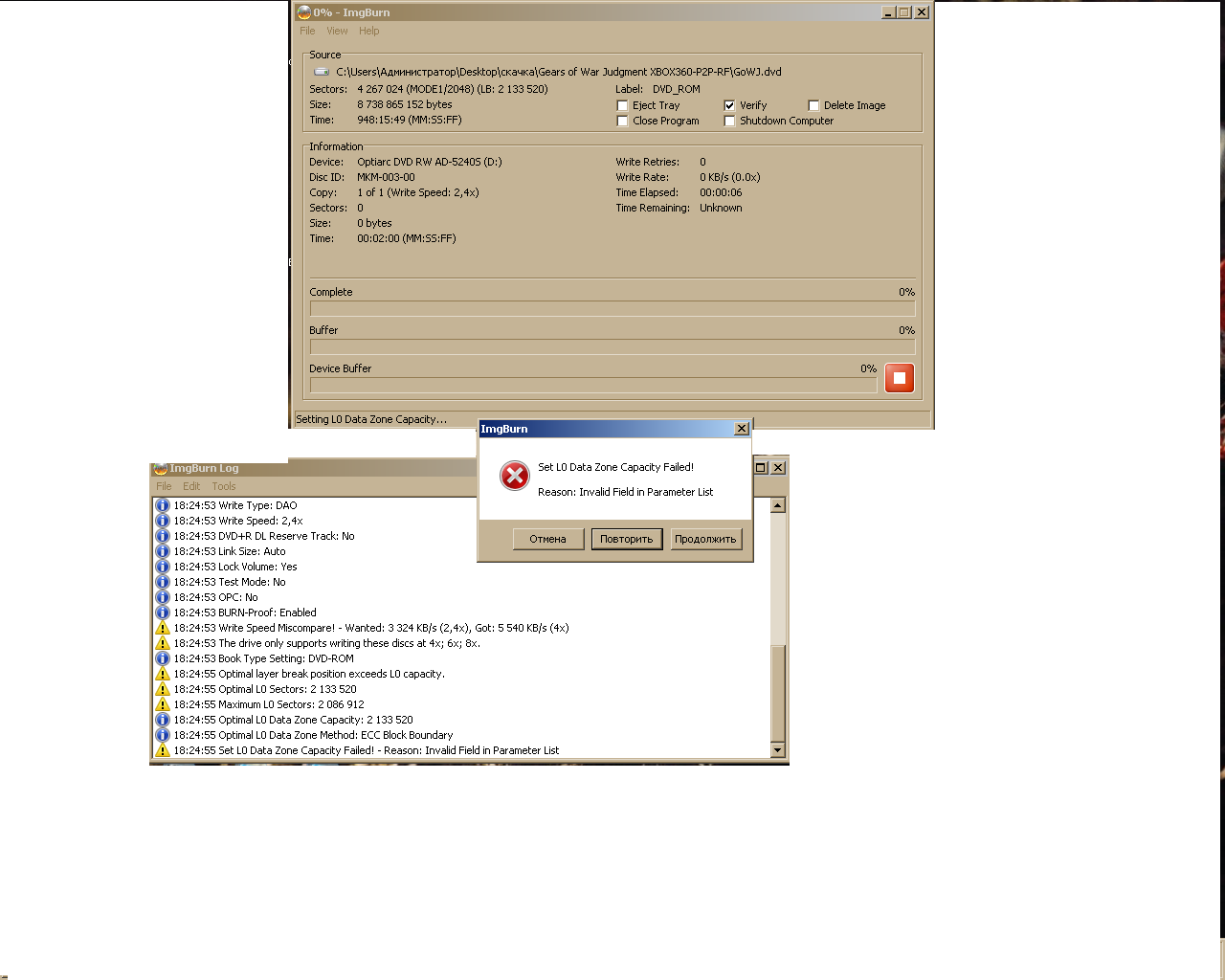
Task: Close the ImgBurn Log window
Action: click(778, 467)
